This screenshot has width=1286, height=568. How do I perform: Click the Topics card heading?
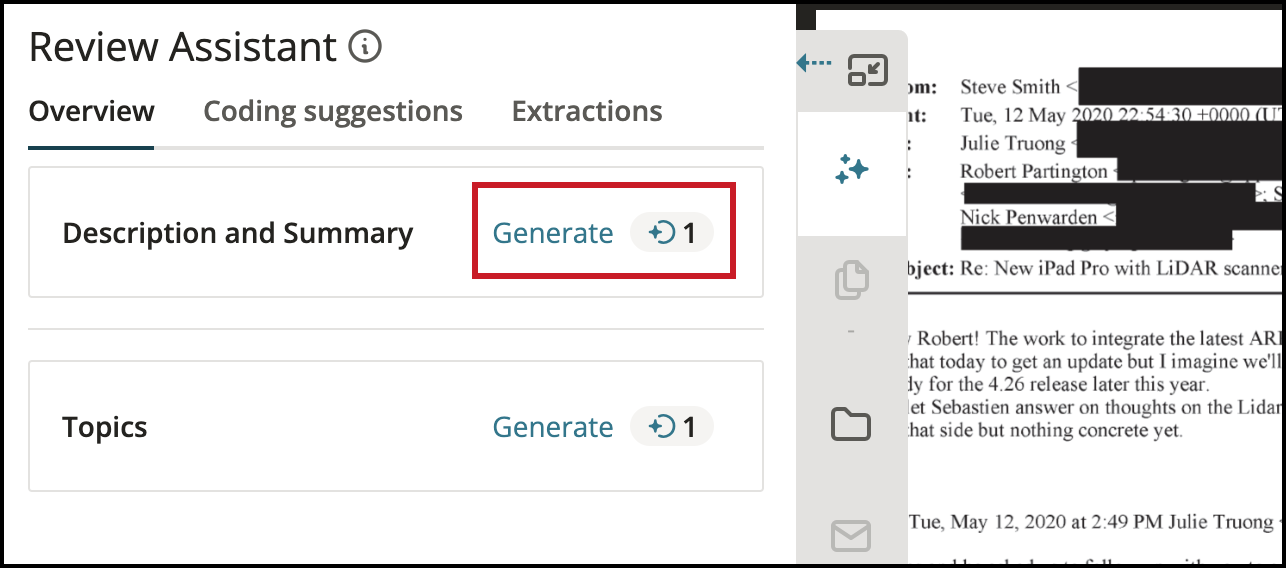click(105, 427)
